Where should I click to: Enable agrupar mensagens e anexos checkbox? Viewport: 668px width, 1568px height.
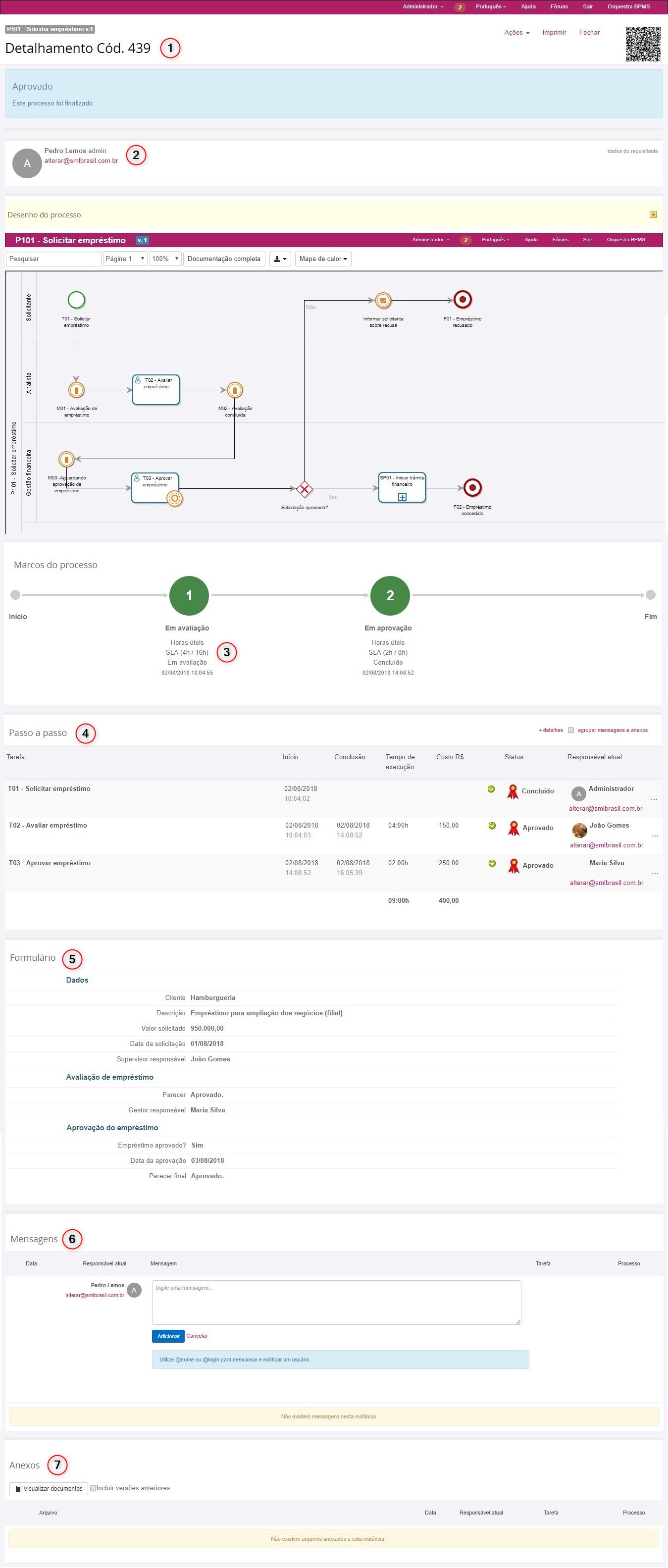pyautogui.click(x=570, y=730)
